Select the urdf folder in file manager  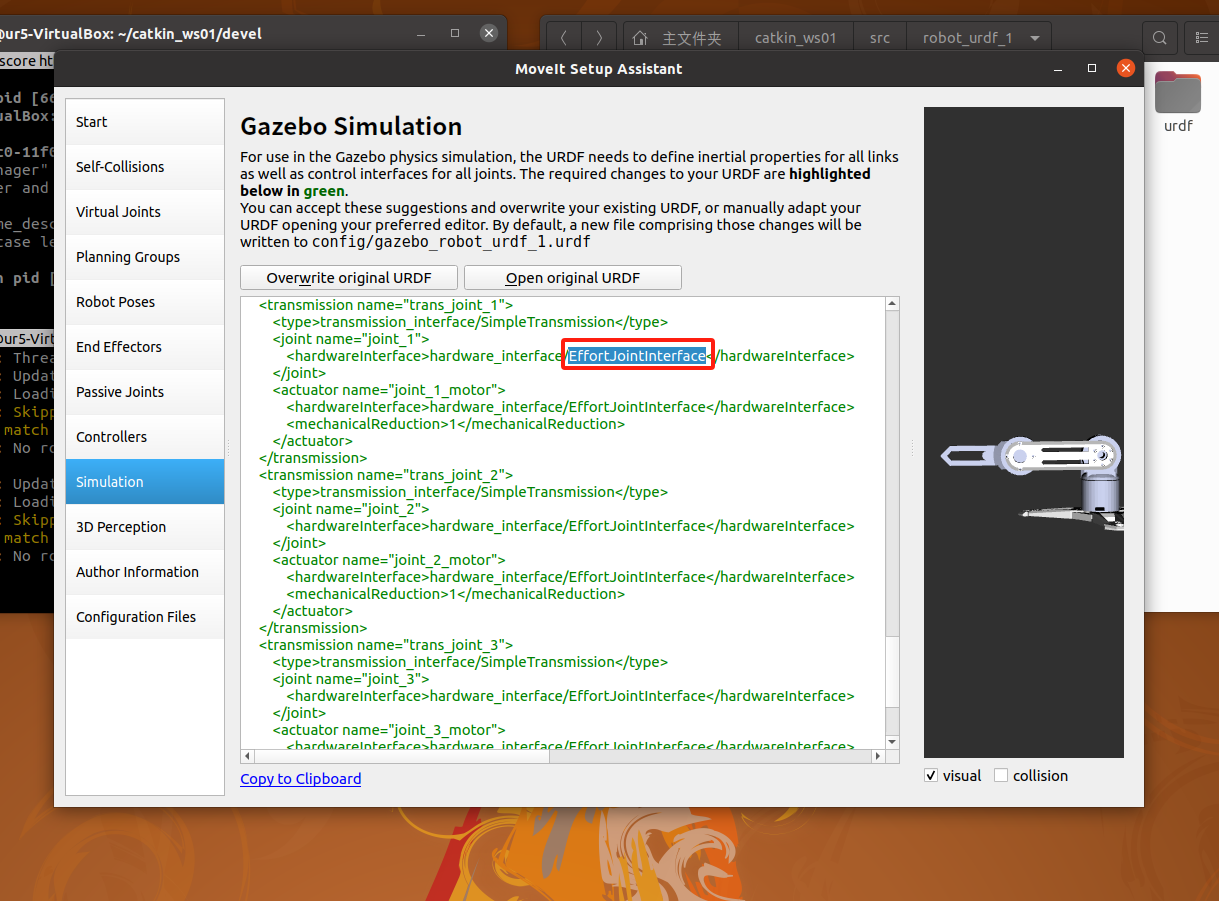[x=1178, y=102]
